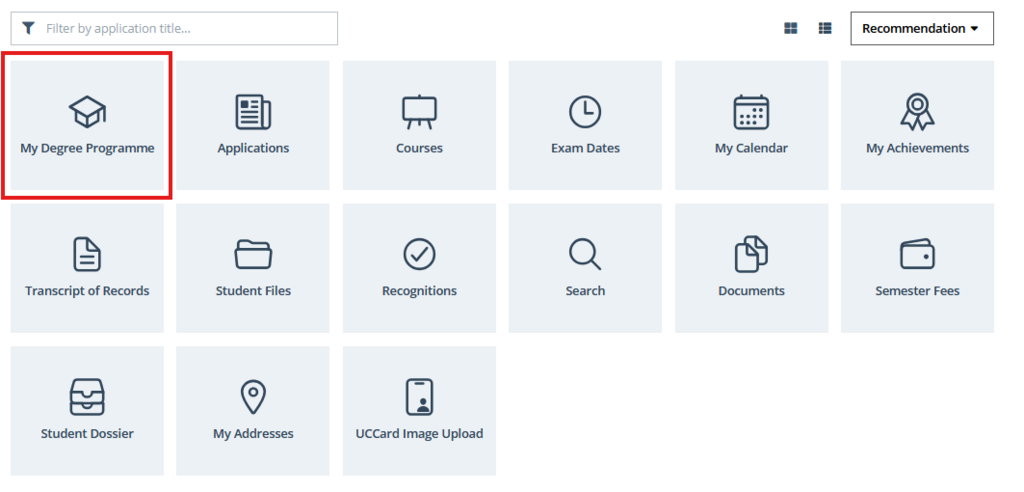Expand the Recommendation sort dropdown

921,29
